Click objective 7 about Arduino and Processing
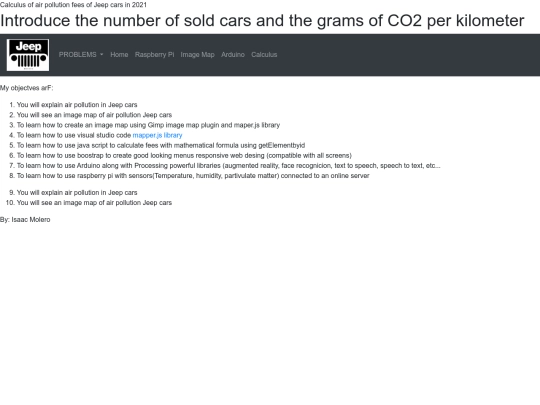The width and height of the screenshot is (540, 405). pyautogui.click(x=228, y=166)
